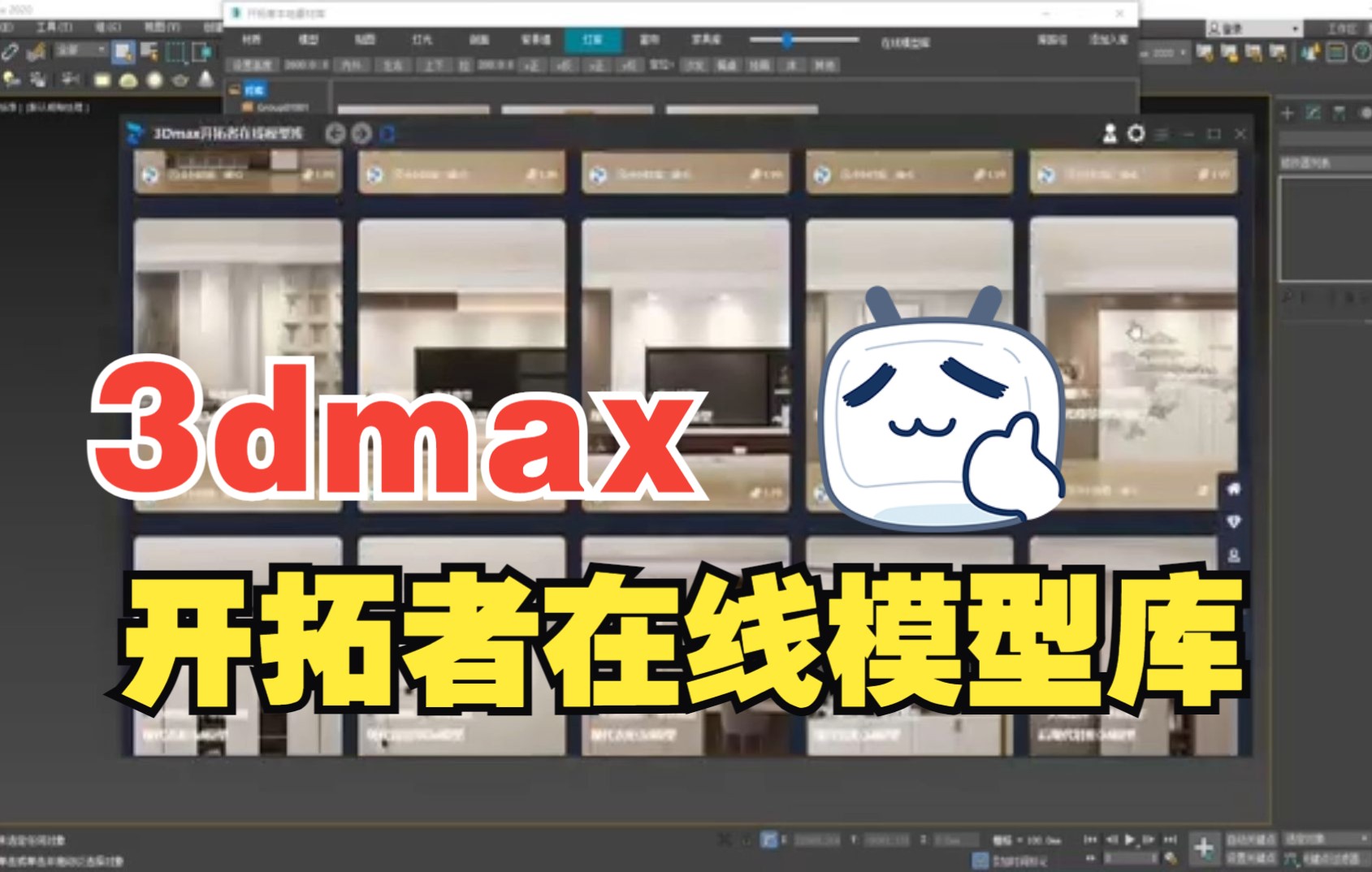Click the 设置高度 button

253,65
